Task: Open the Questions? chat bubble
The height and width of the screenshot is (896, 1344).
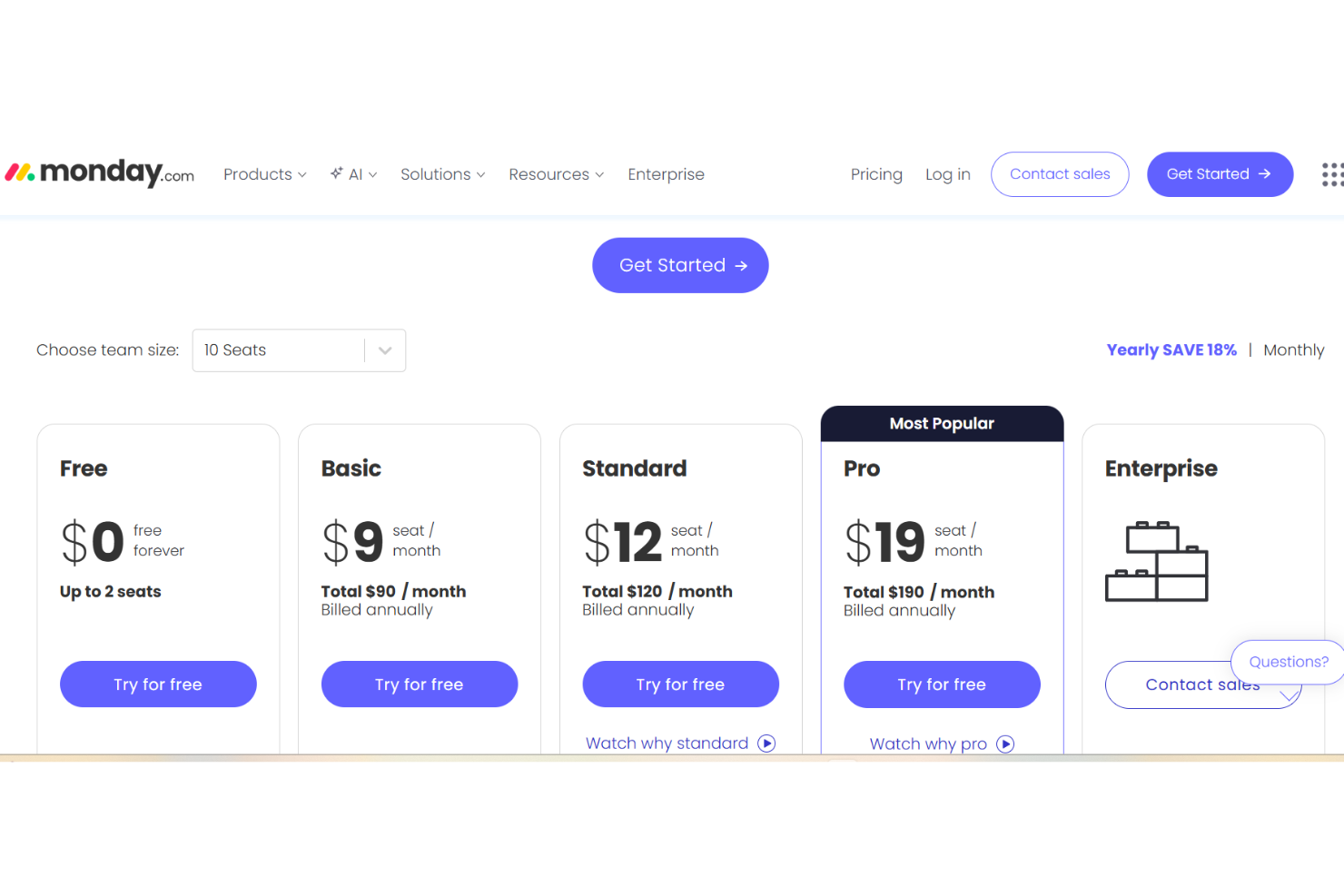Action: [1288, 662]
